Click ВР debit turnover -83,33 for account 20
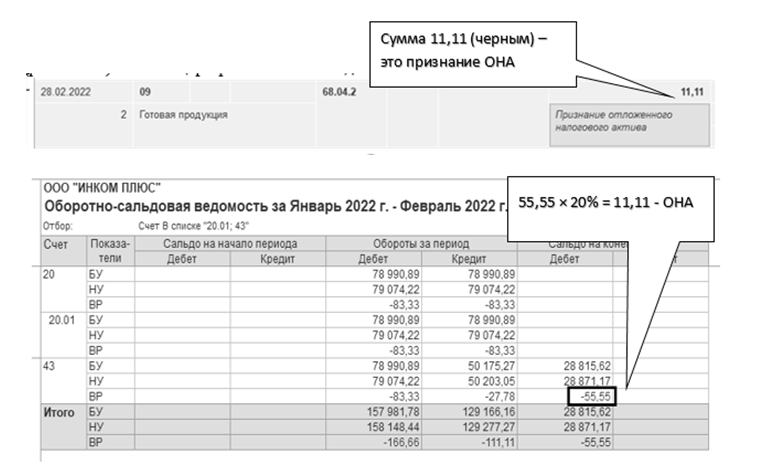 [x=404, y=305]
